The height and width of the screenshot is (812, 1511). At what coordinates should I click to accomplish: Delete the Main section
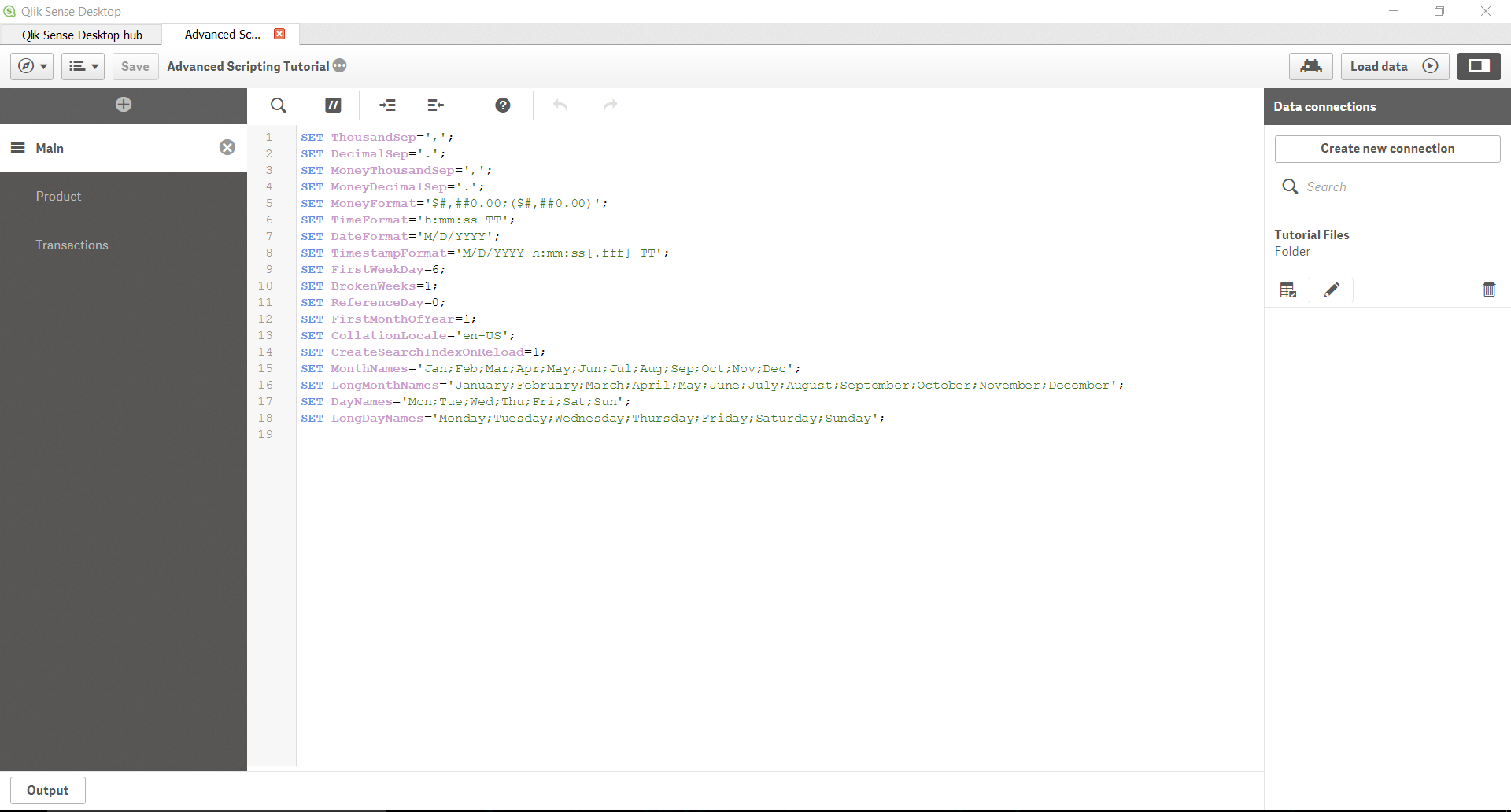pos(227,147)
